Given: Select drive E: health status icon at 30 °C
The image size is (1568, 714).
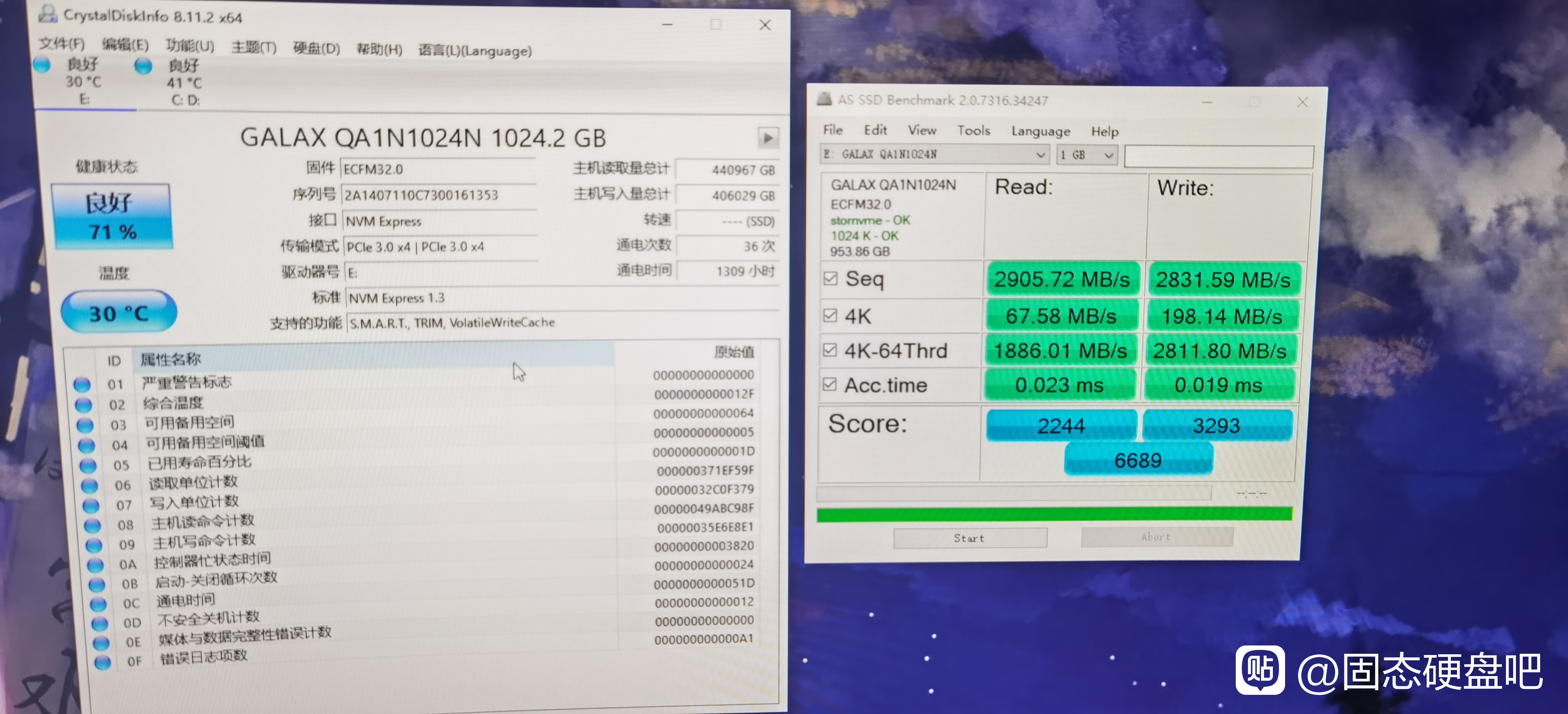Looking at the screenshot, I should coord(42,65).
